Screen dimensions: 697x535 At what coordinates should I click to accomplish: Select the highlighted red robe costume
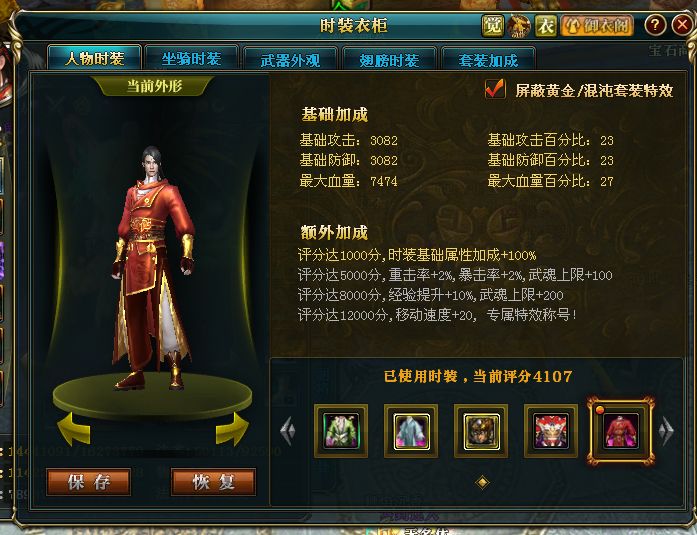621,431
